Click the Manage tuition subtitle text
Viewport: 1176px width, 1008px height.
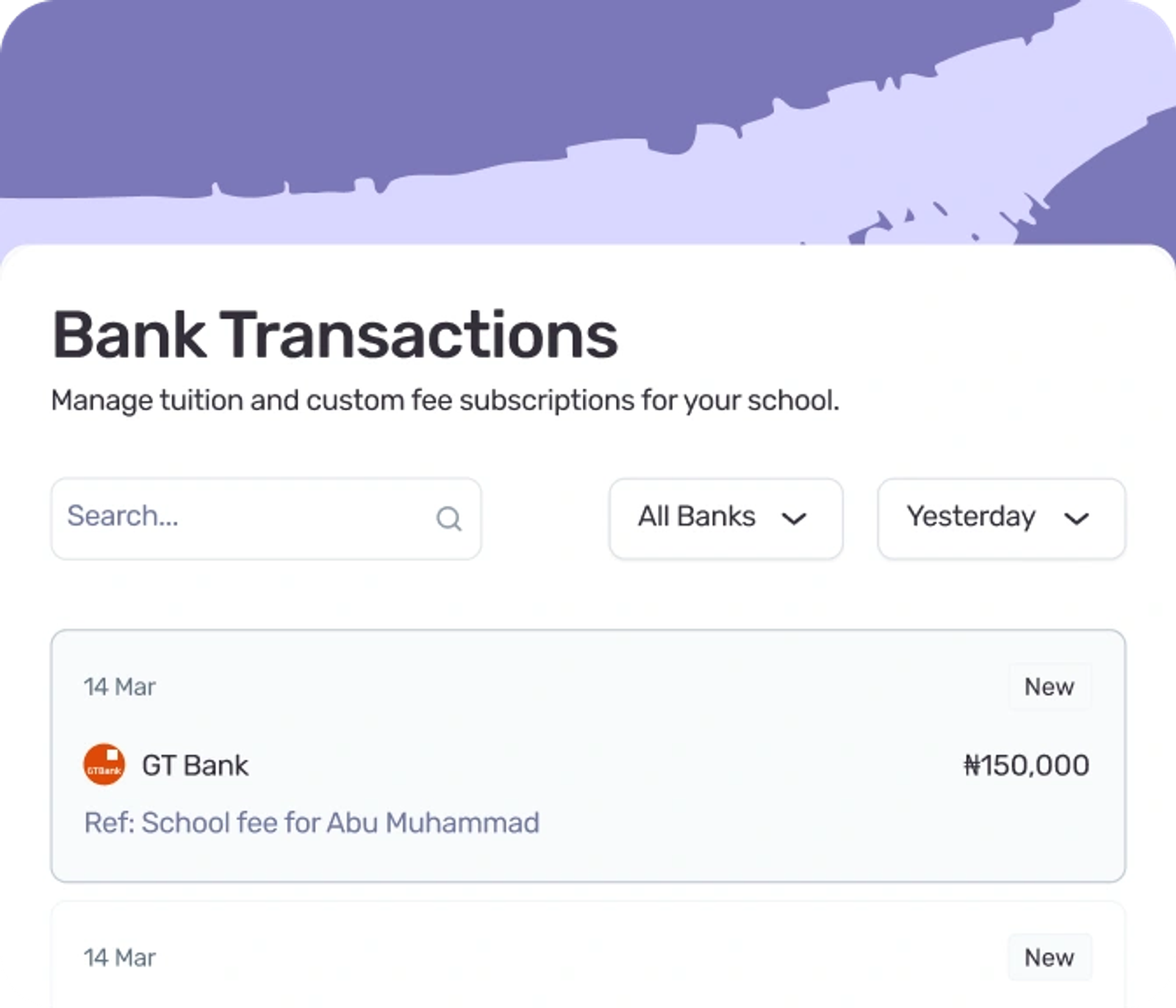coord(445,401)
